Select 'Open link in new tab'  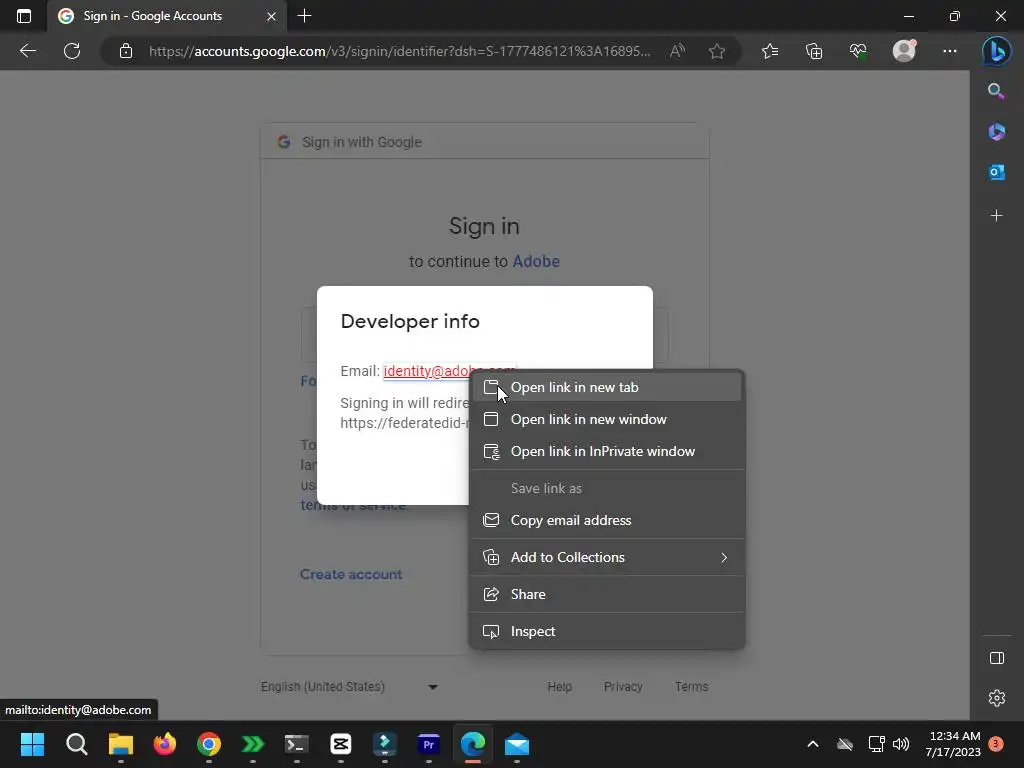[607, 387]
